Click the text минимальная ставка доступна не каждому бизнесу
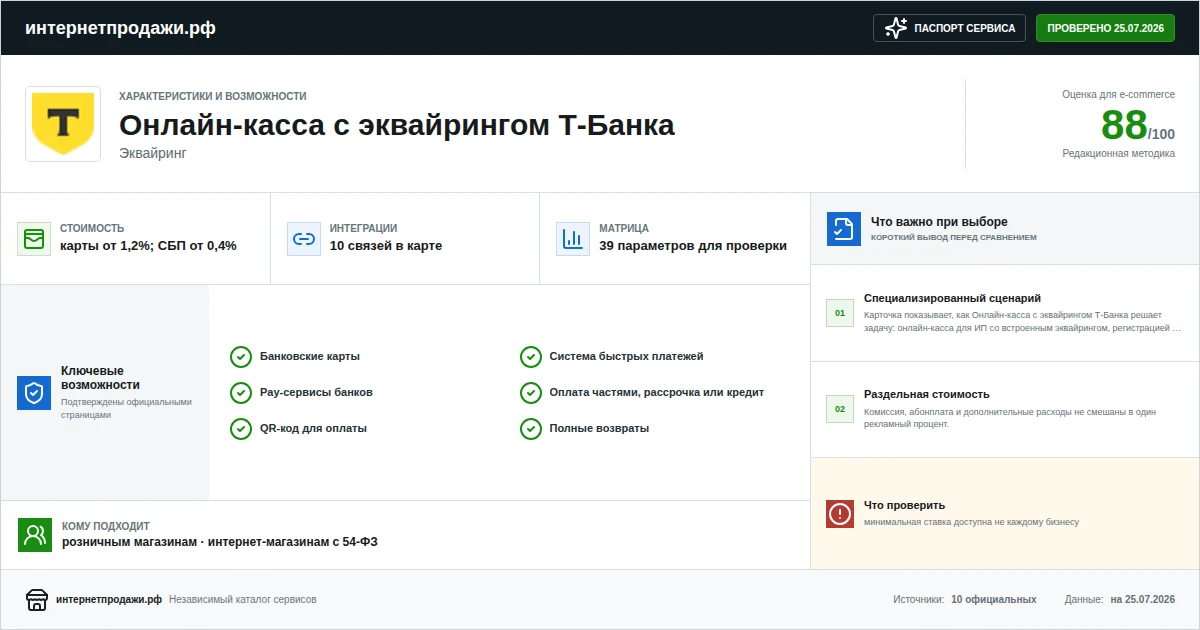 (972, 522)
